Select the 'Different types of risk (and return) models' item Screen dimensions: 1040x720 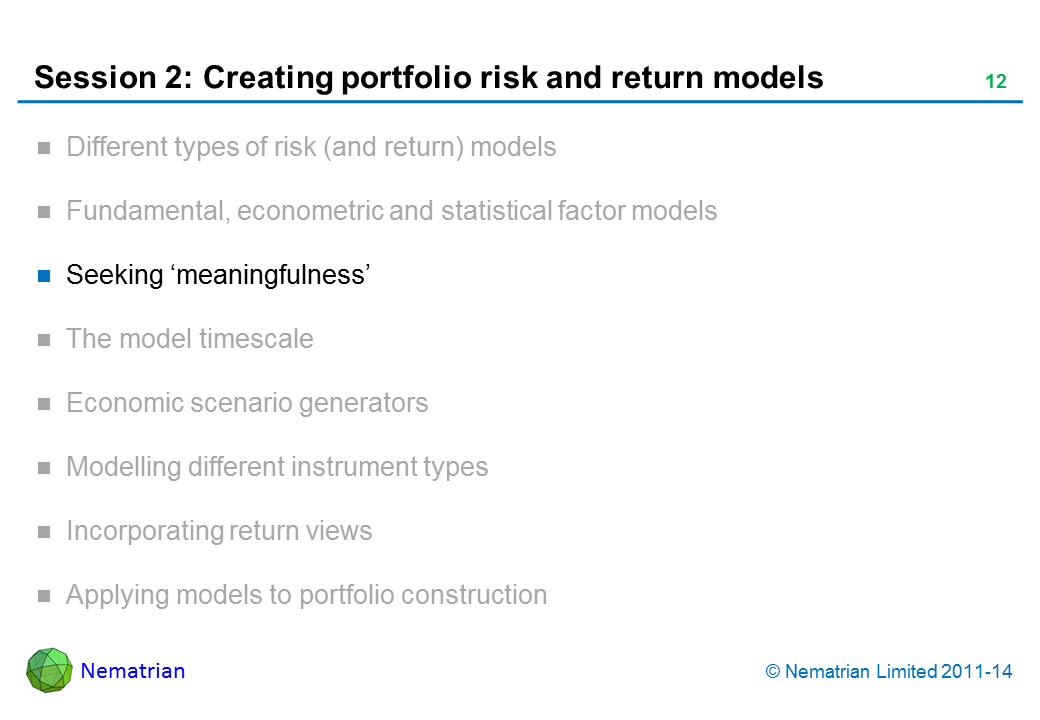[311, 148]
